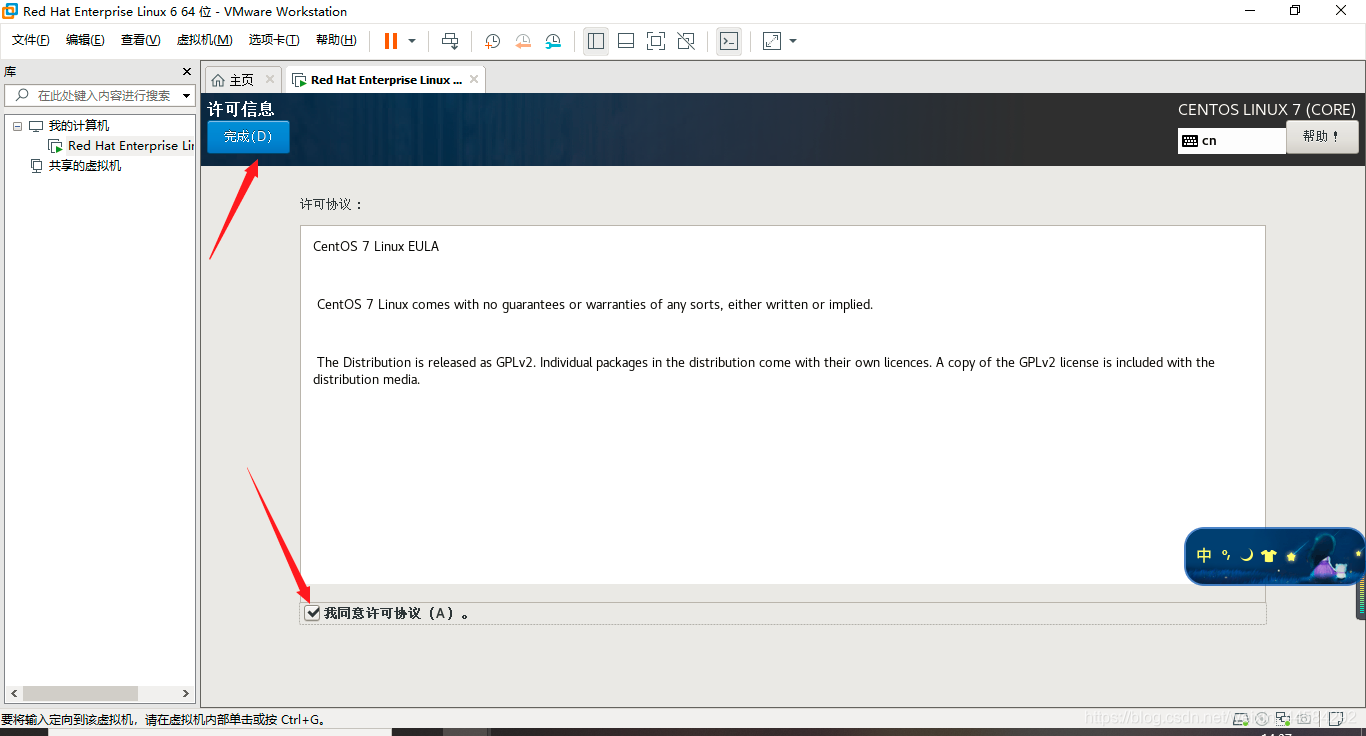The height and width of the screenshot is (736, 1366).
Task: Click the 许可协议： label
Action: pyautogui.click(x=332, y=204)
